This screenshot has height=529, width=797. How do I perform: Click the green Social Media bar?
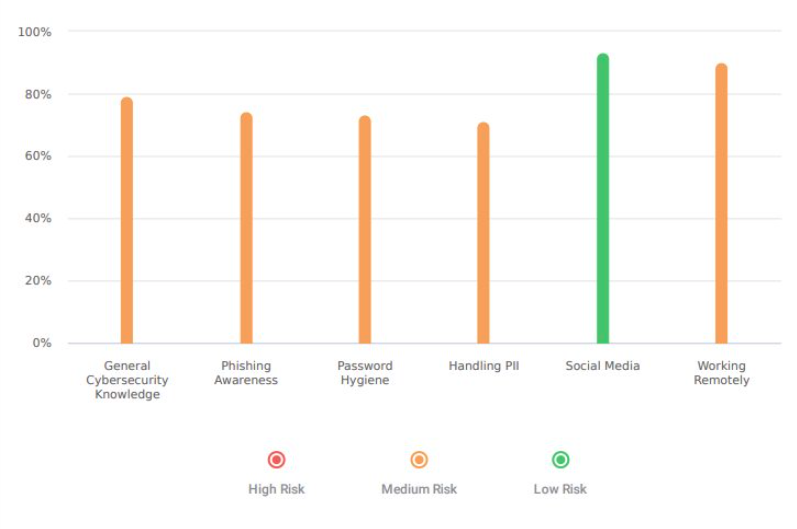(x=603, y=198)
